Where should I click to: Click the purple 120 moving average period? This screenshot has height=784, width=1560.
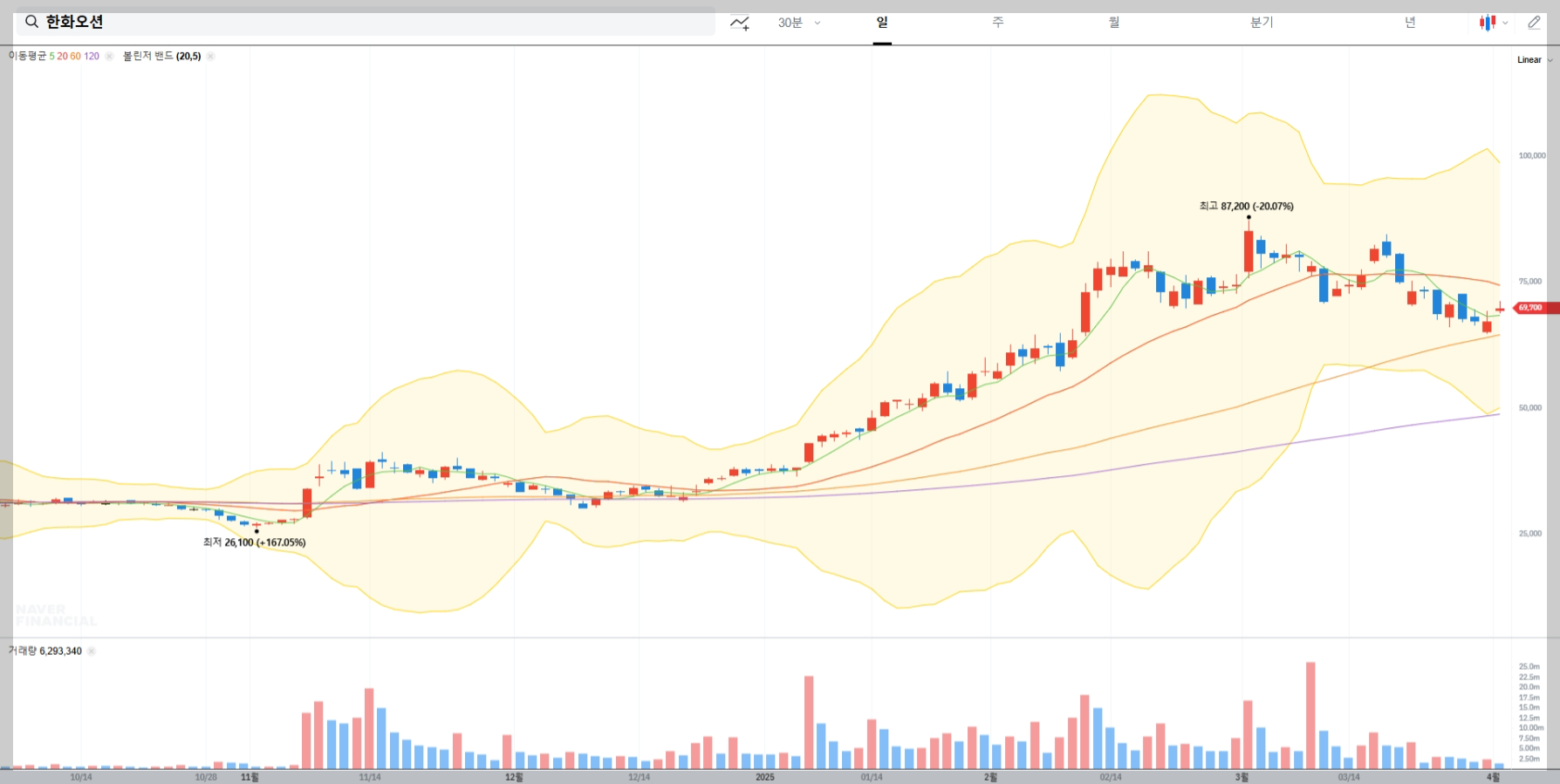92,56
